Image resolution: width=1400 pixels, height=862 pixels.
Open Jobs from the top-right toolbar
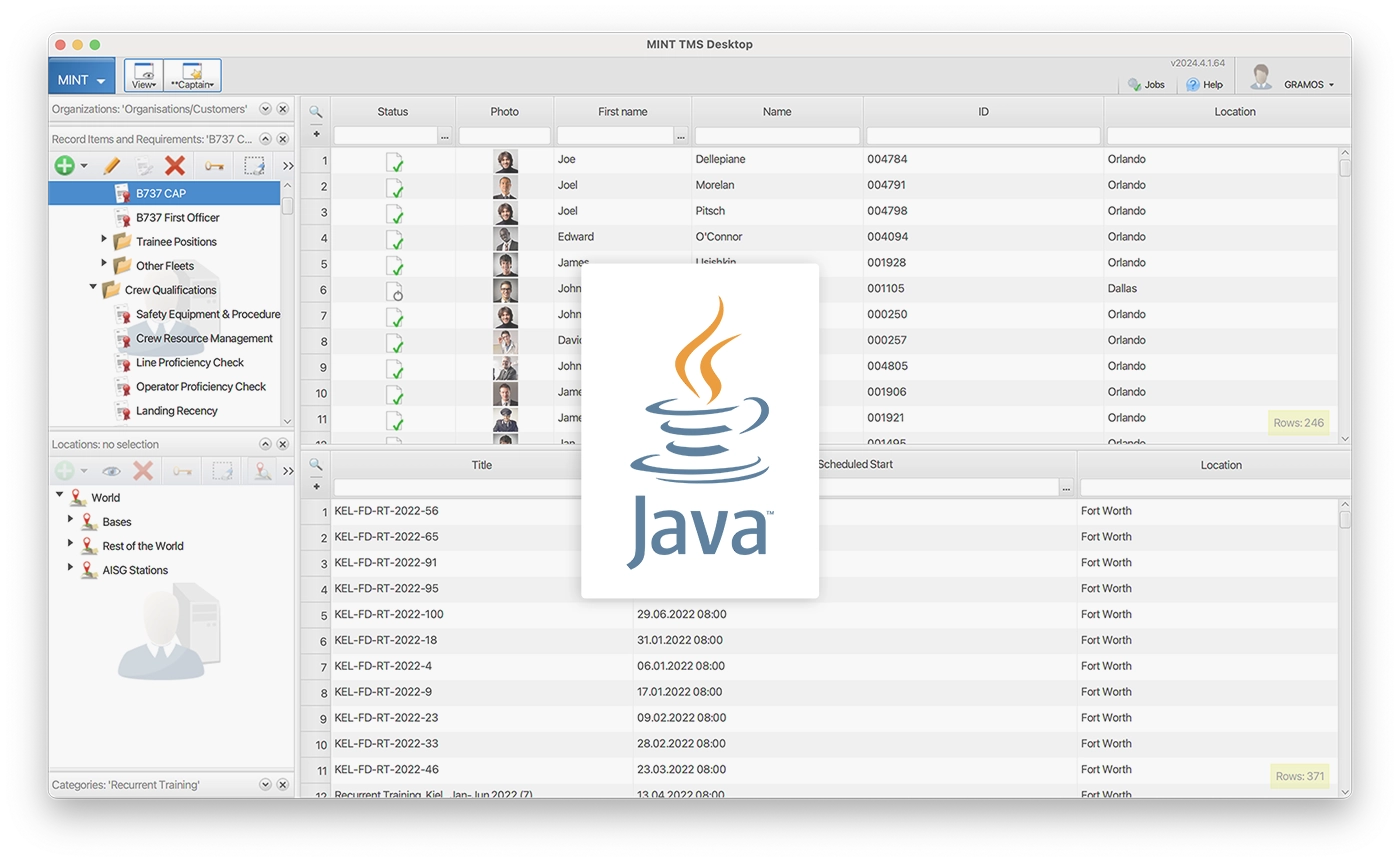click(x=1146, y=85)
